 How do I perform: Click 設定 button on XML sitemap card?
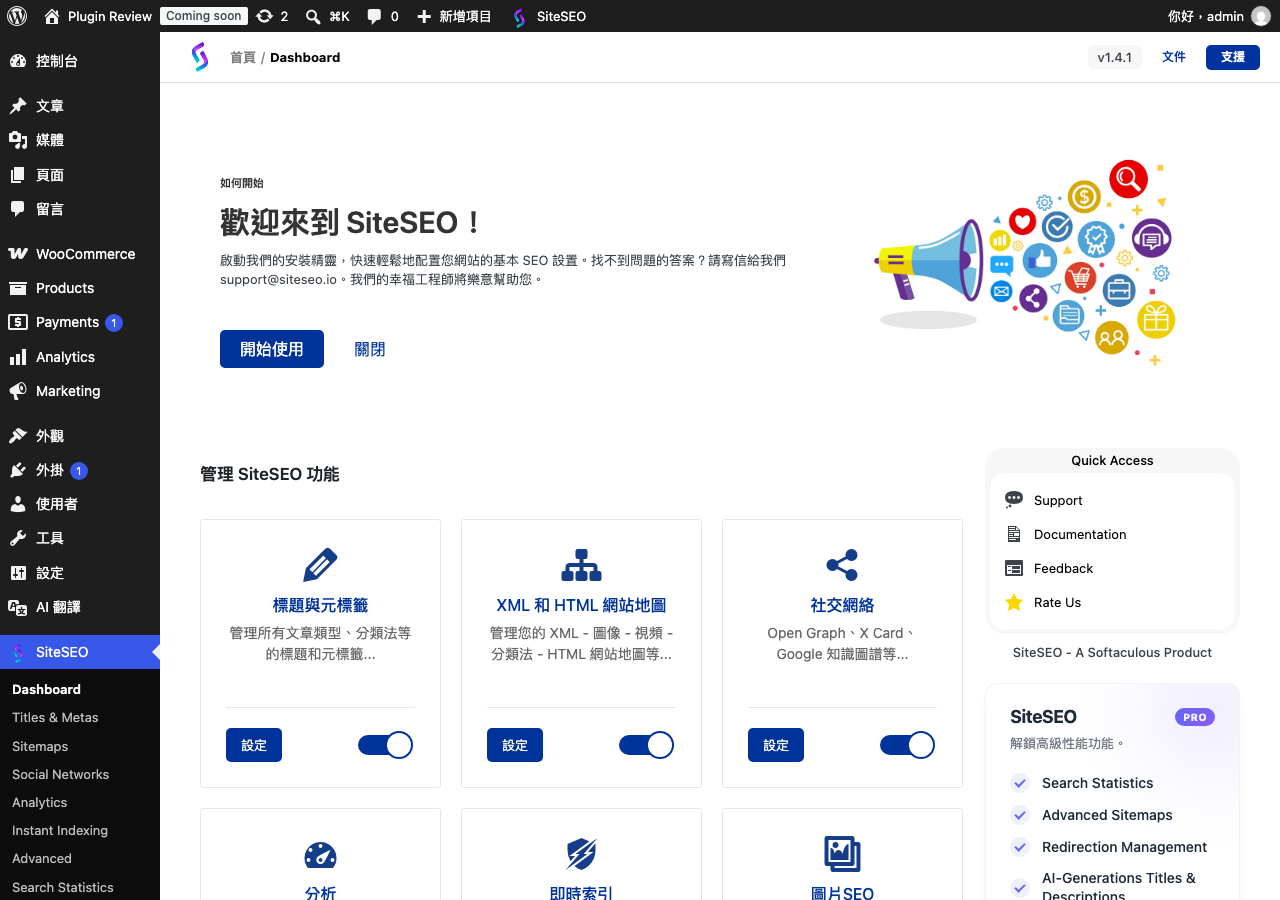click(x=515, y=745)
